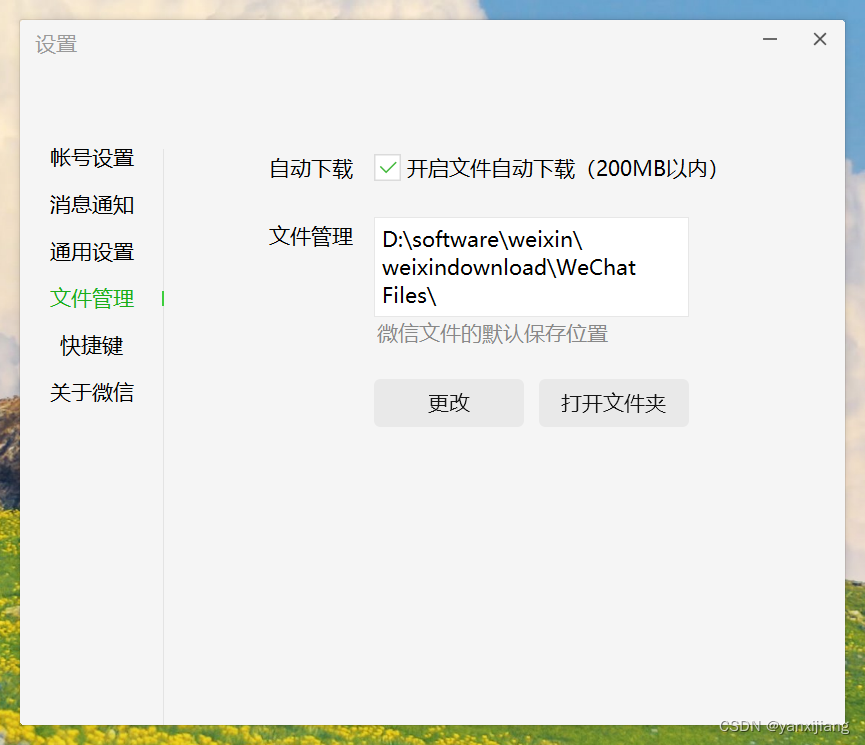Go to 快捷键 settings
The width and height of the screenshot is (865, 745).
(92, 345)
